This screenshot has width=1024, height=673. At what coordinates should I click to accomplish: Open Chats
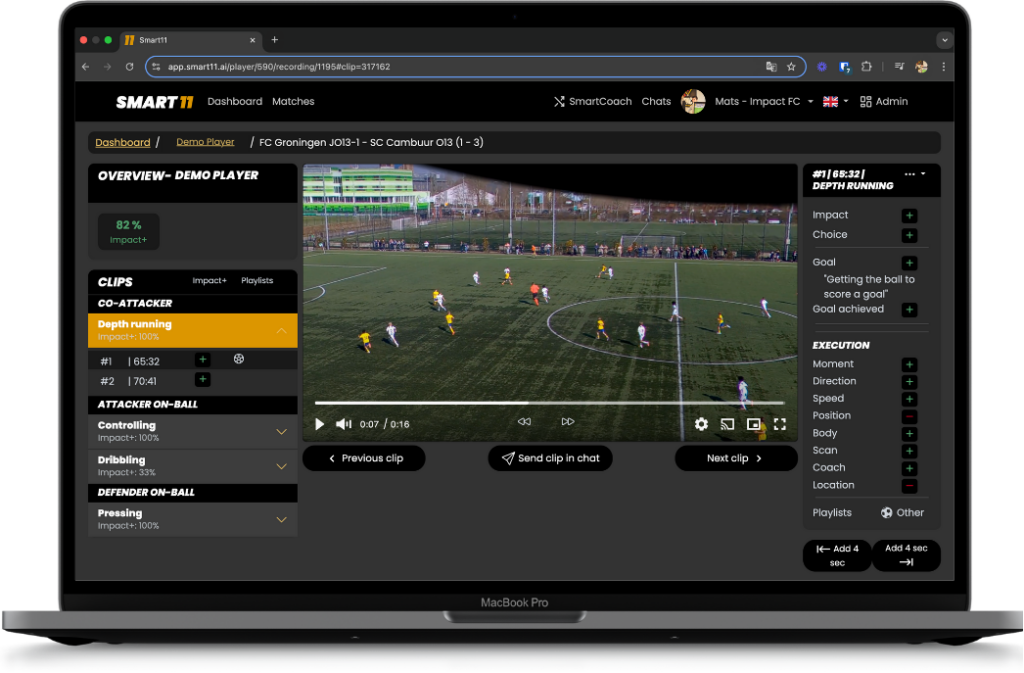(x=656, y=102)
